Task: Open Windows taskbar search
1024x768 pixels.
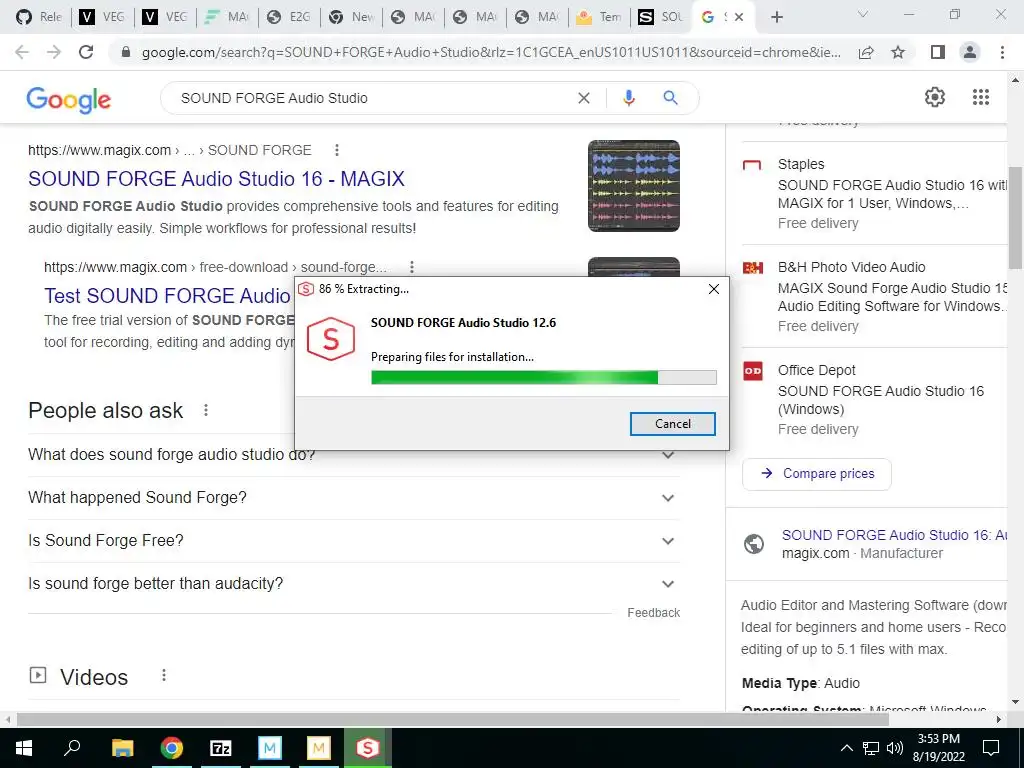Action: pyautogui.click(x=72, y=748)
